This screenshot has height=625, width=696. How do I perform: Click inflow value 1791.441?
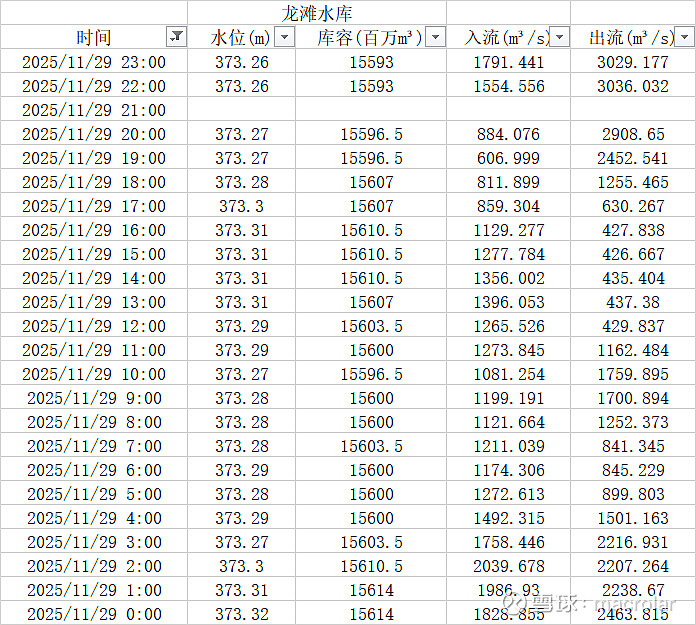point(508,61)
